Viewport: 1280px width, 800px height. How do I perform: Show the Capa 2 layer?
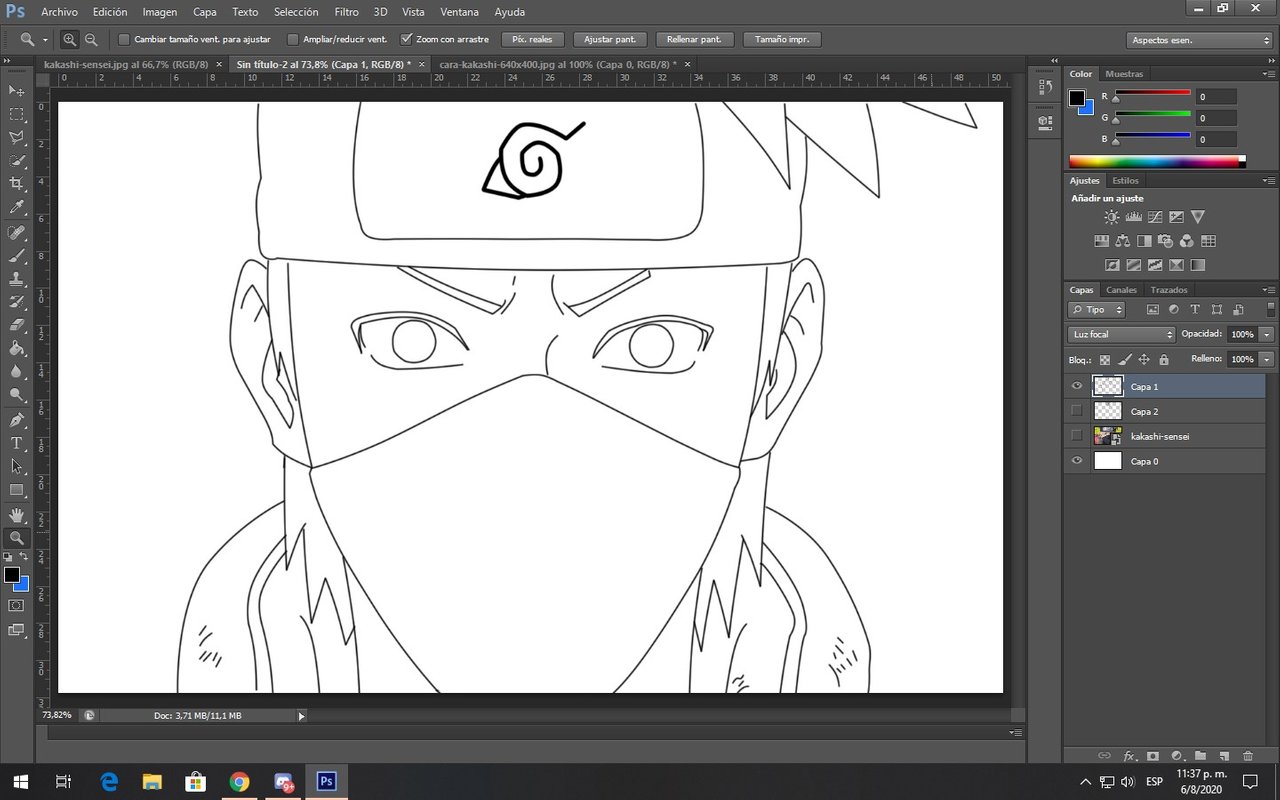(1077, 411)
